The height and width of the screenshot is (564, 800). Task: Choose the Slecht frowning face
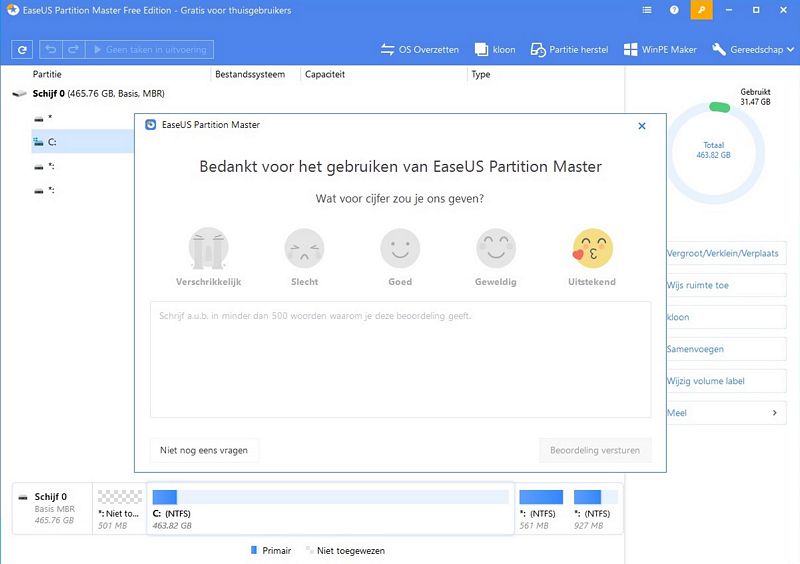tap(304, 249)
